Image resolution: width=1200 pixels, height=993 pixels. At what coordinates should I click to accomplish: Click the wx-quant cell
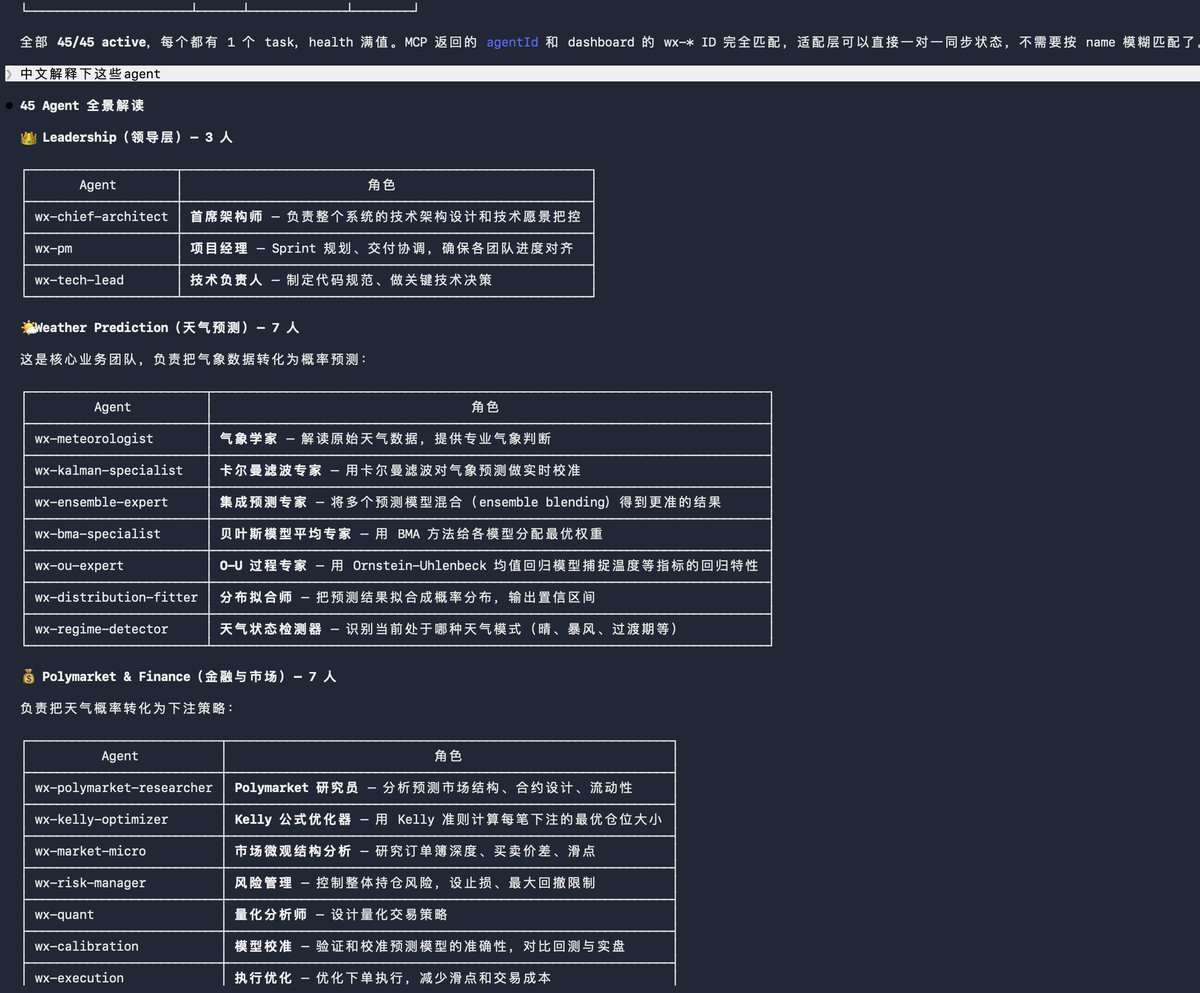point(123,914)
